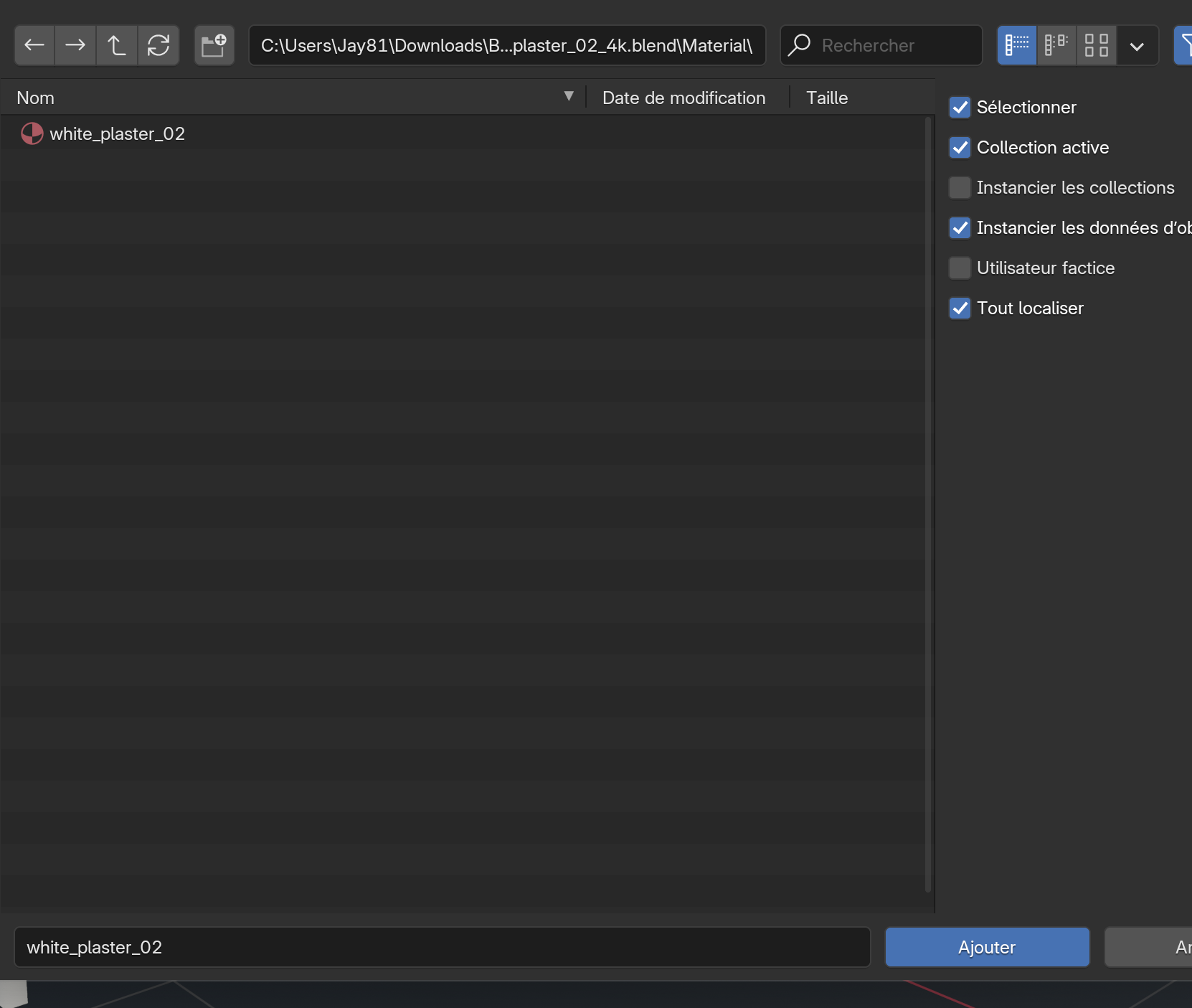Switch to vertical list display mode
The image size is (1192, 1008).
pos(1016,45)
